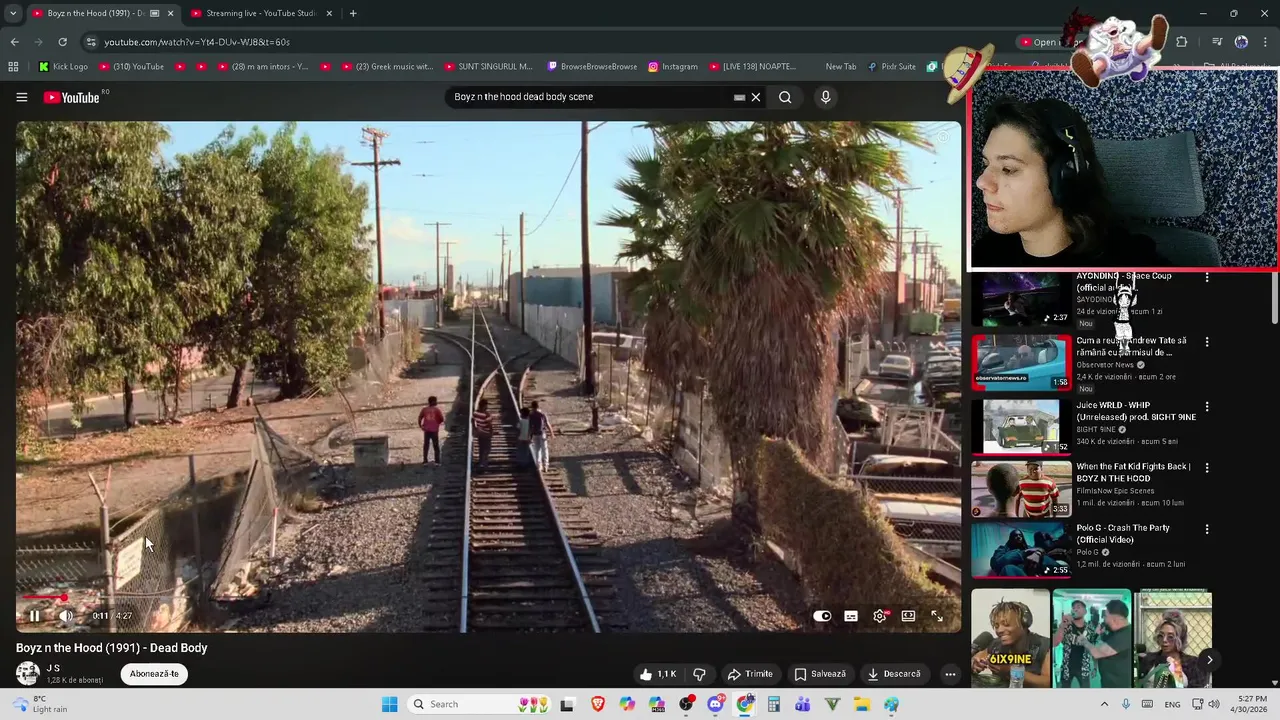The image size is (1280, 720).
Task: Open more actions three-dot menu under video
Action: click(950, 674)
